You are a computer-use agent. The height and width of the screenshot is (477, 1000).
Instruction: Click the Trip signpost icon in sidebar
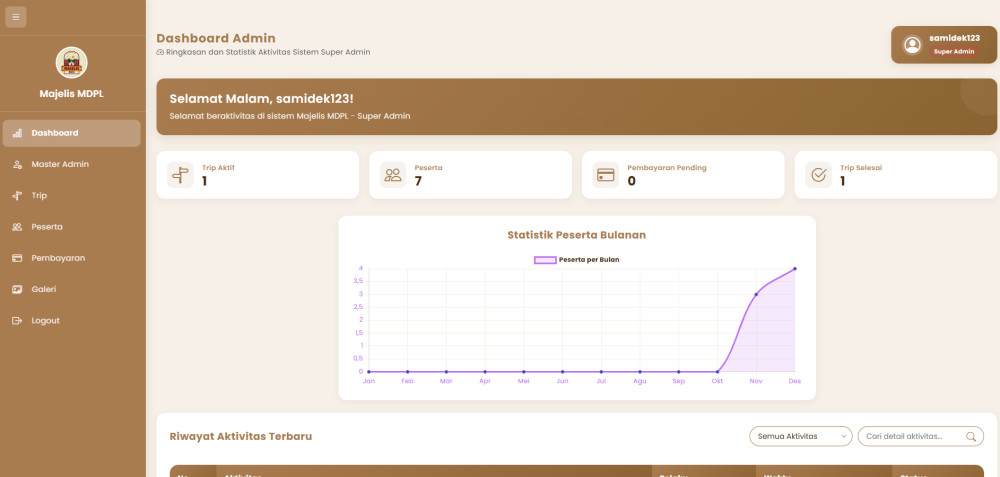coord(17,196)
